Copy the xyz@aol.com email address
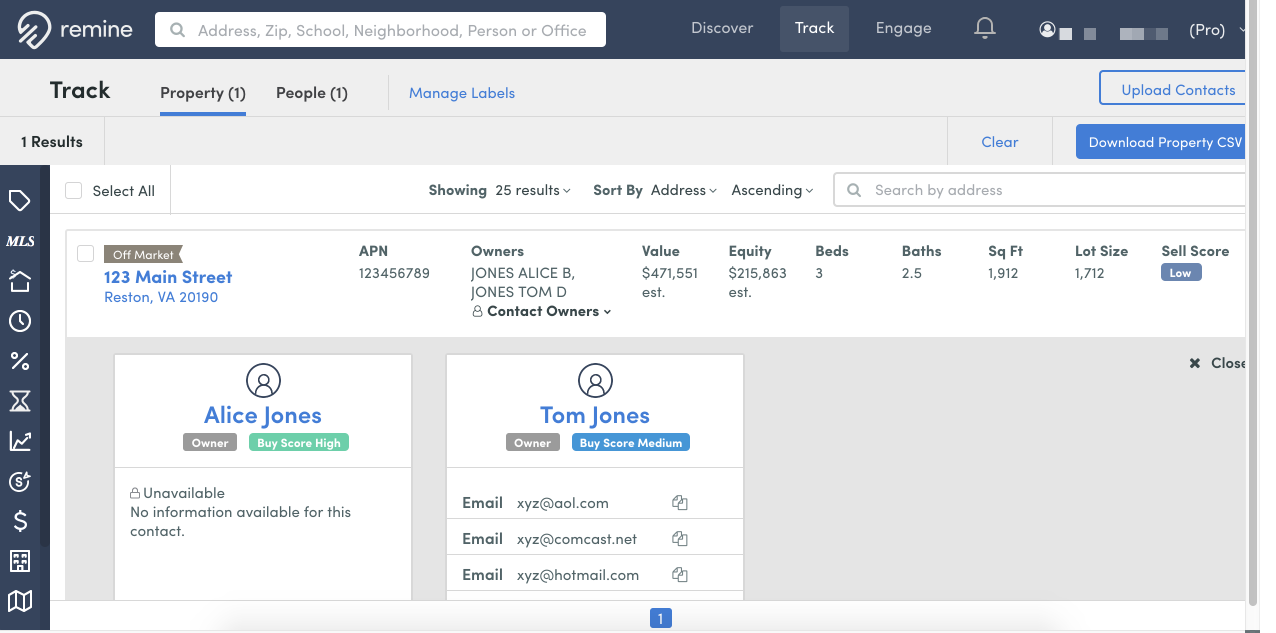Screen dimensions: 1276x633 [x=680, y=503]
